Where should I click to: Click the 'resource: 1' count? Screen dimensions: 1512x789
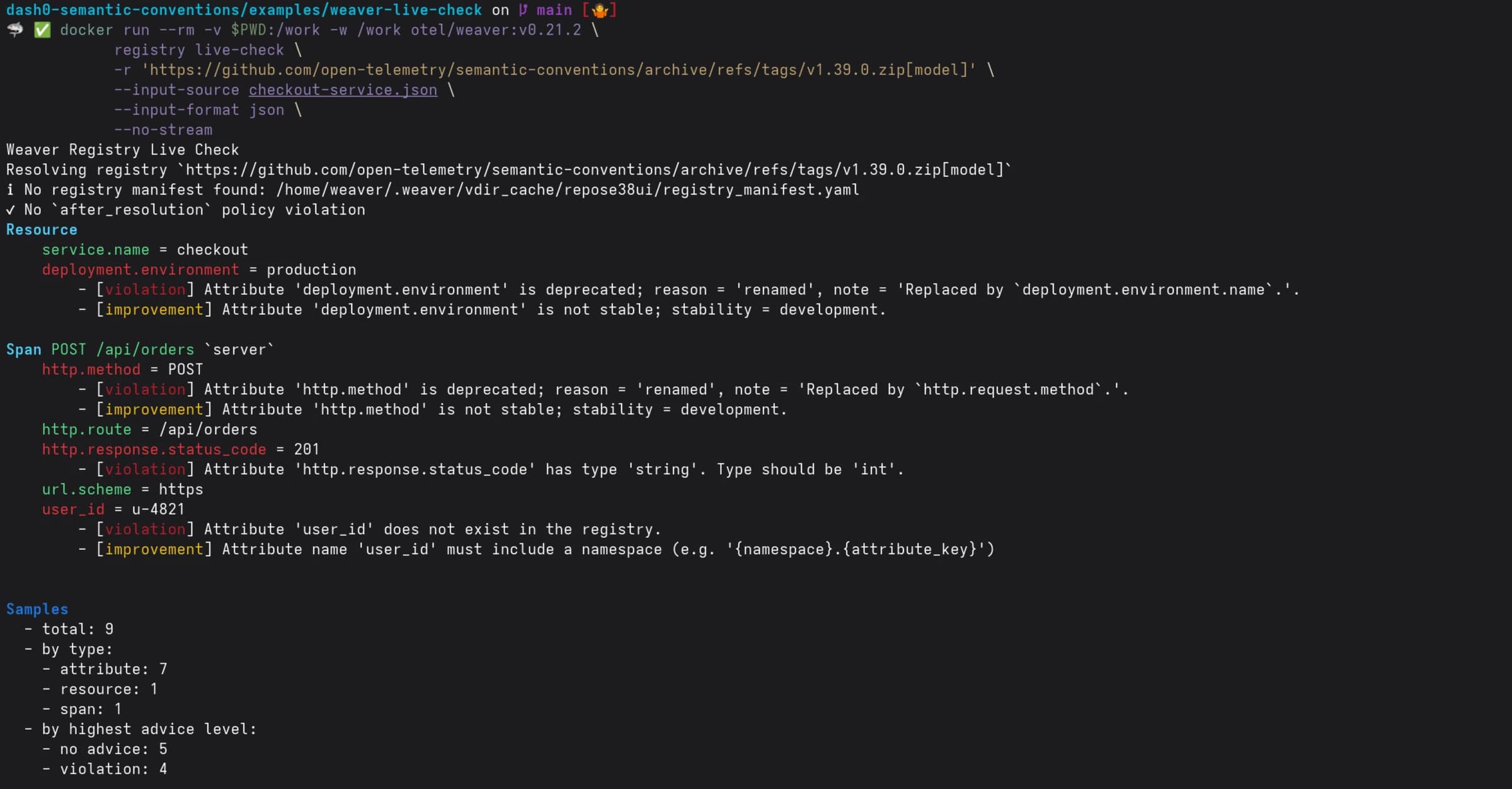pos(109,690)
